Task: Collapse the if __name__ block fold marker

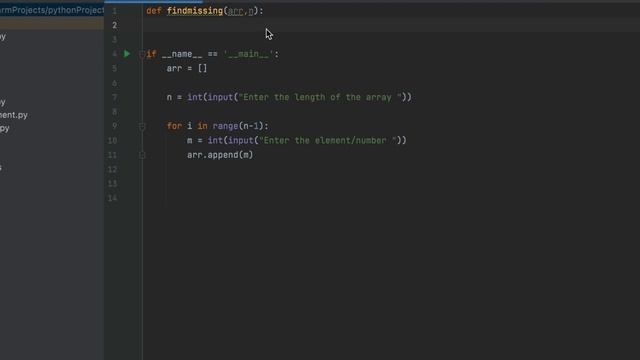Action: (142, 54)
